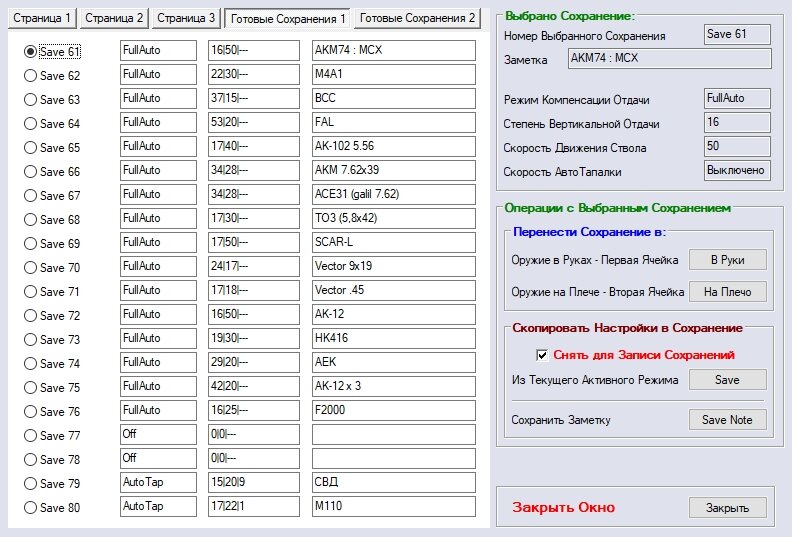Pick the Save 64 radio button

tap(52, 124)
